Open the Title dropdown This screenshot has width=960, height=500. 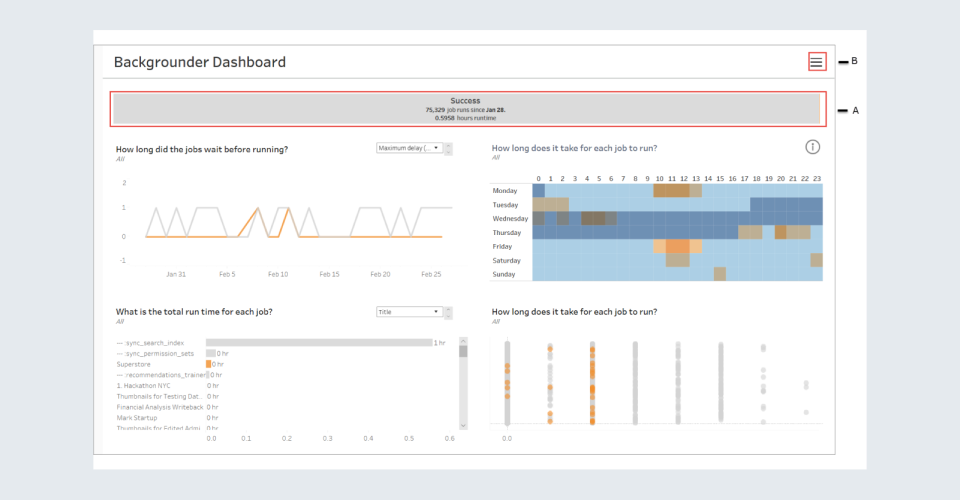point(409,312)
